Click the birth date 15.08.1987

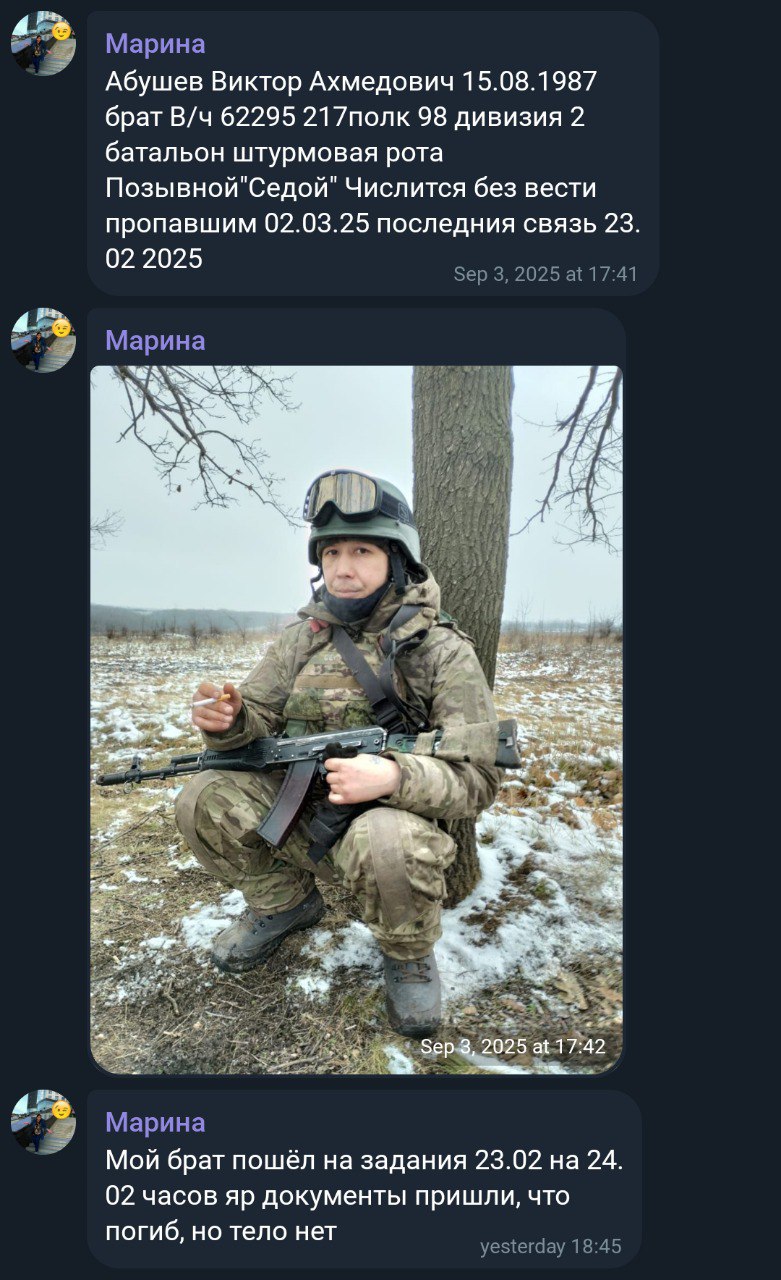529,81
